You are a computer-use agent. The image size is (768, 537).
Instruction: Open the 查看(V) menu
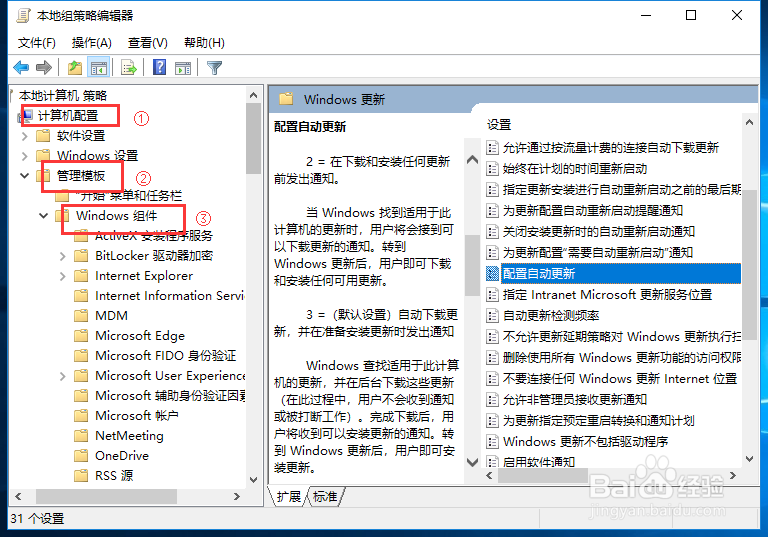[147, 43]
